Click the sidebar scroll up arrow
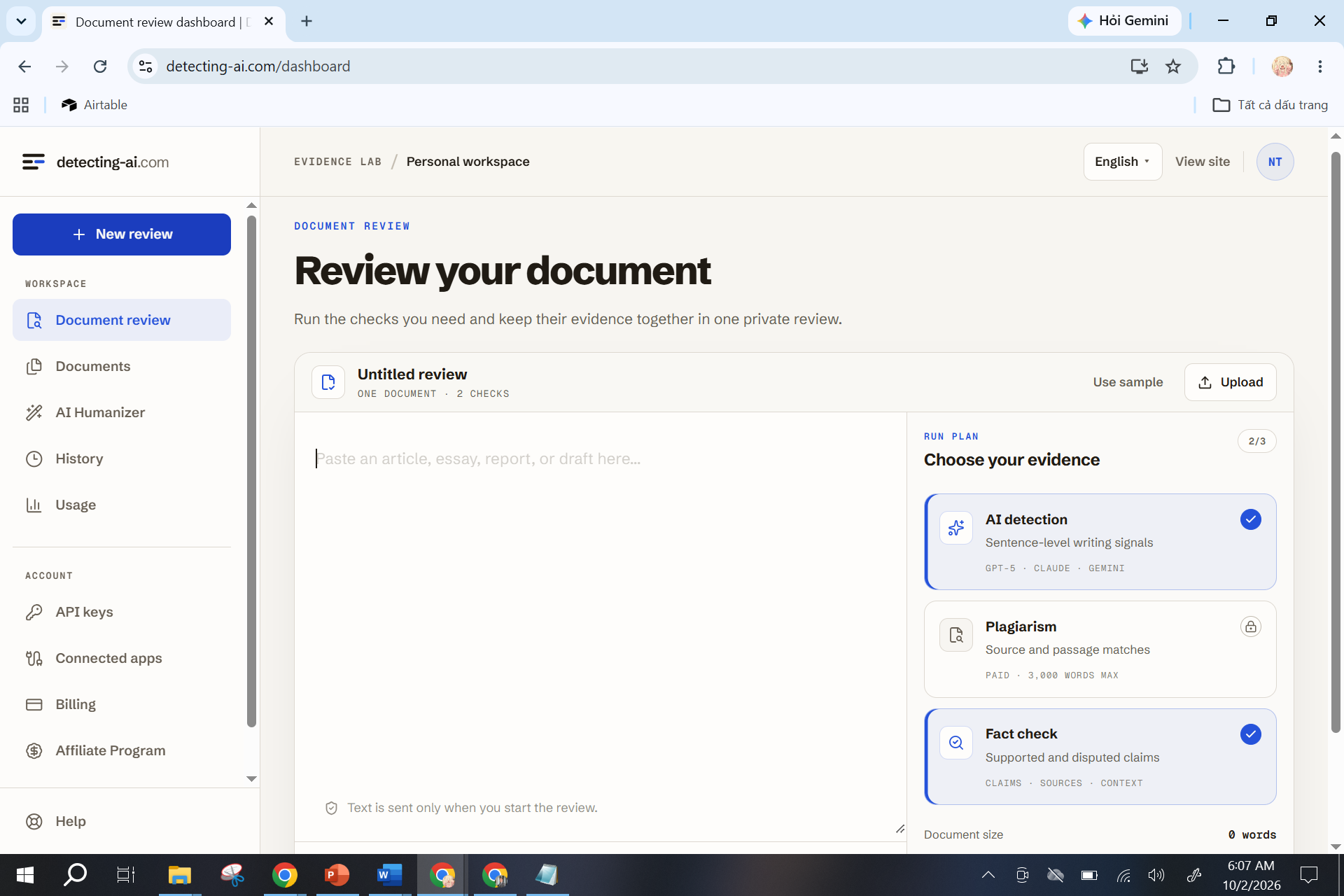This screenshot has height=896, width=1344. (251, 206)
